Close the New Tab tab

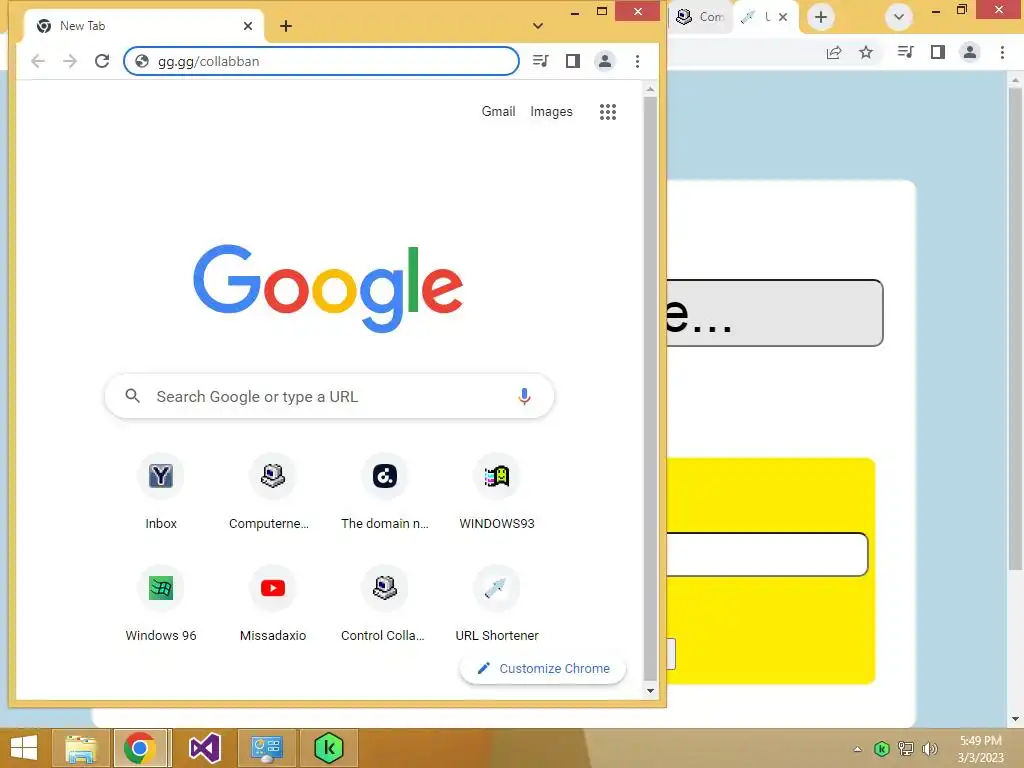pos(248,26)
